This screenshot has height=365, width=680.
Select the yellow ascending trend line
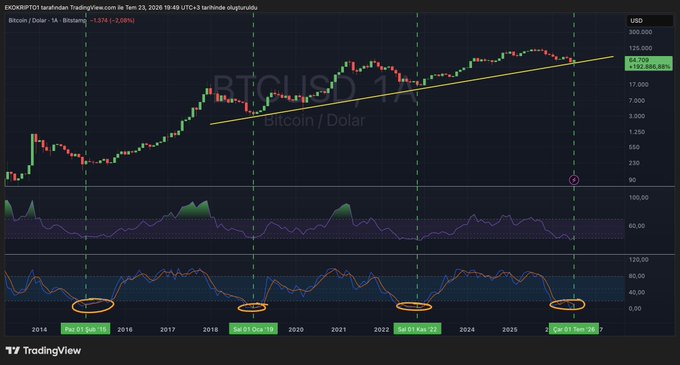[412, 90]
